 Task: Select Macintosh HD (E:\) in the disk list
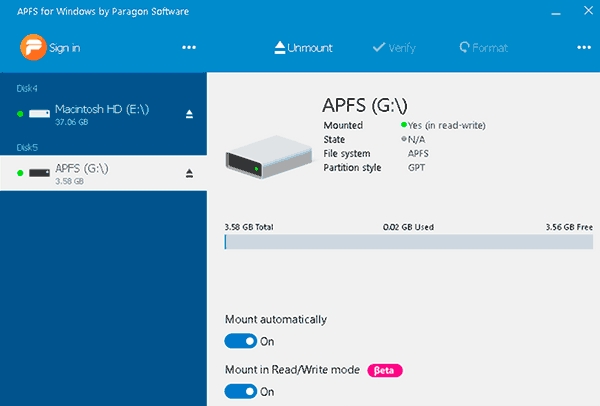(100, 114)
